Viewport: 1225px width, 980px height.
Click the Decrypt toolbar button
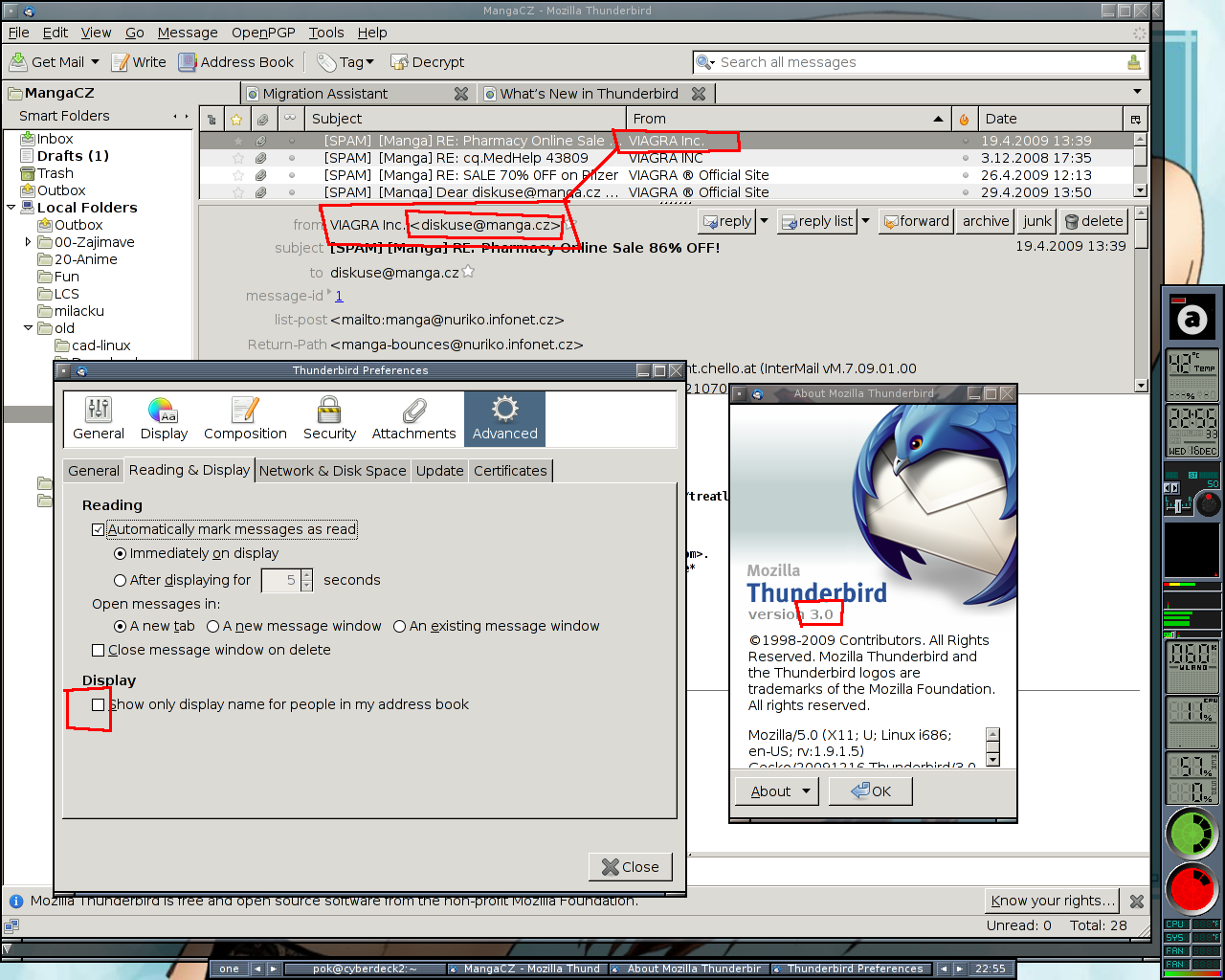427,62
